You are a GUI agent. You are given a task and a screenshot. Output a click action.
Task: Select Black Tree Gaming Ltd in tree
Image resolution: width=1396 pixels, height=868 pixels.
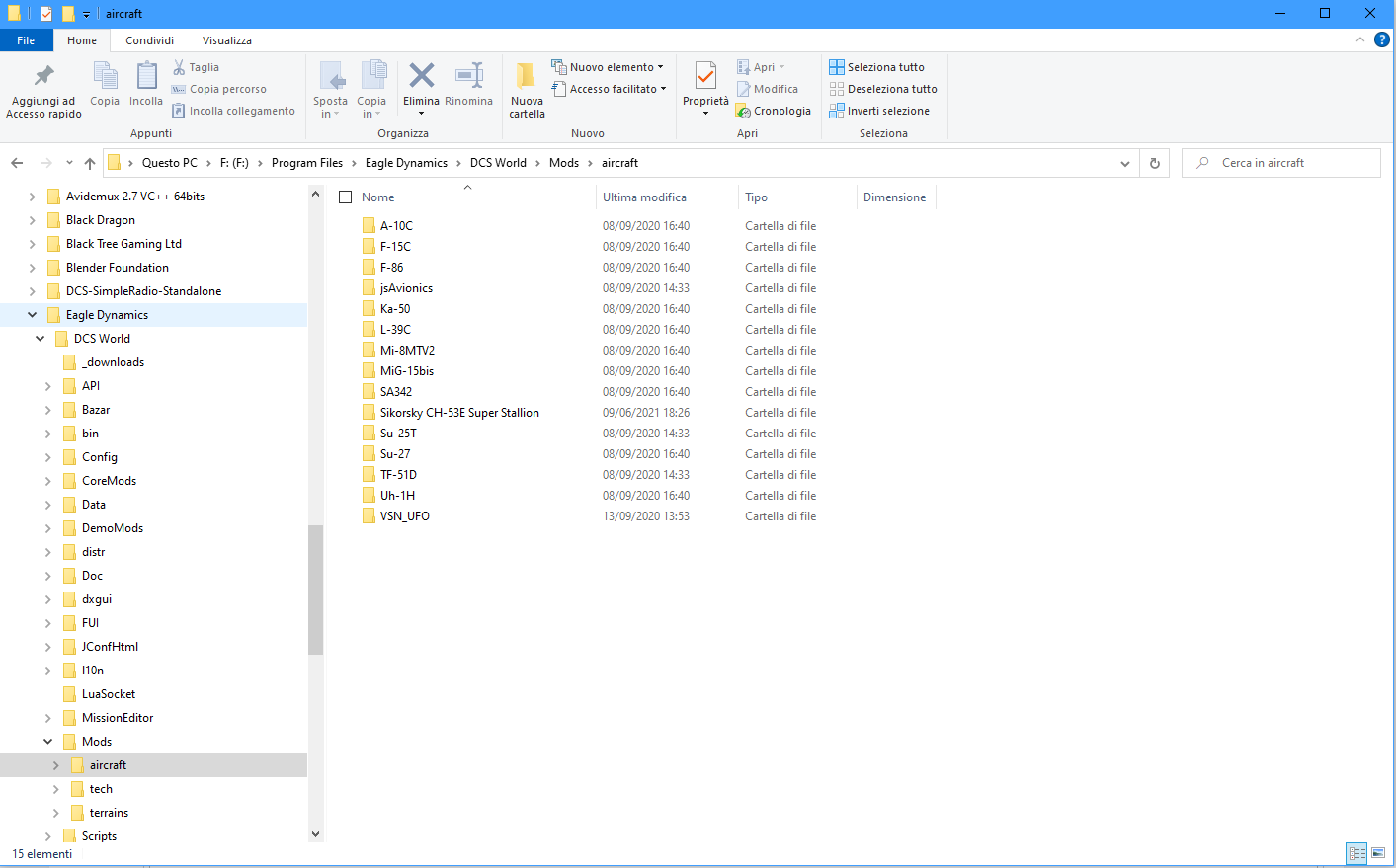pos(123,244)
